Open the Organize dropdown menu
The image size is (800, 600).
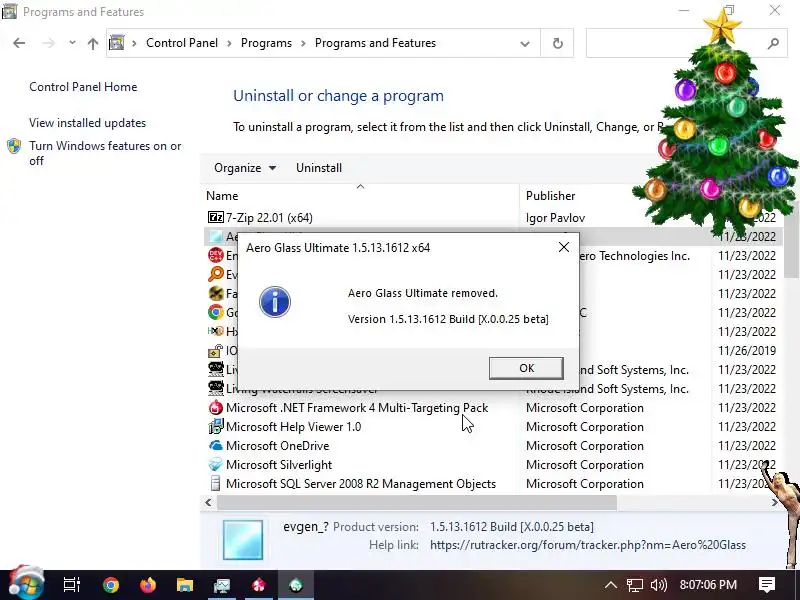pos(244,168)
